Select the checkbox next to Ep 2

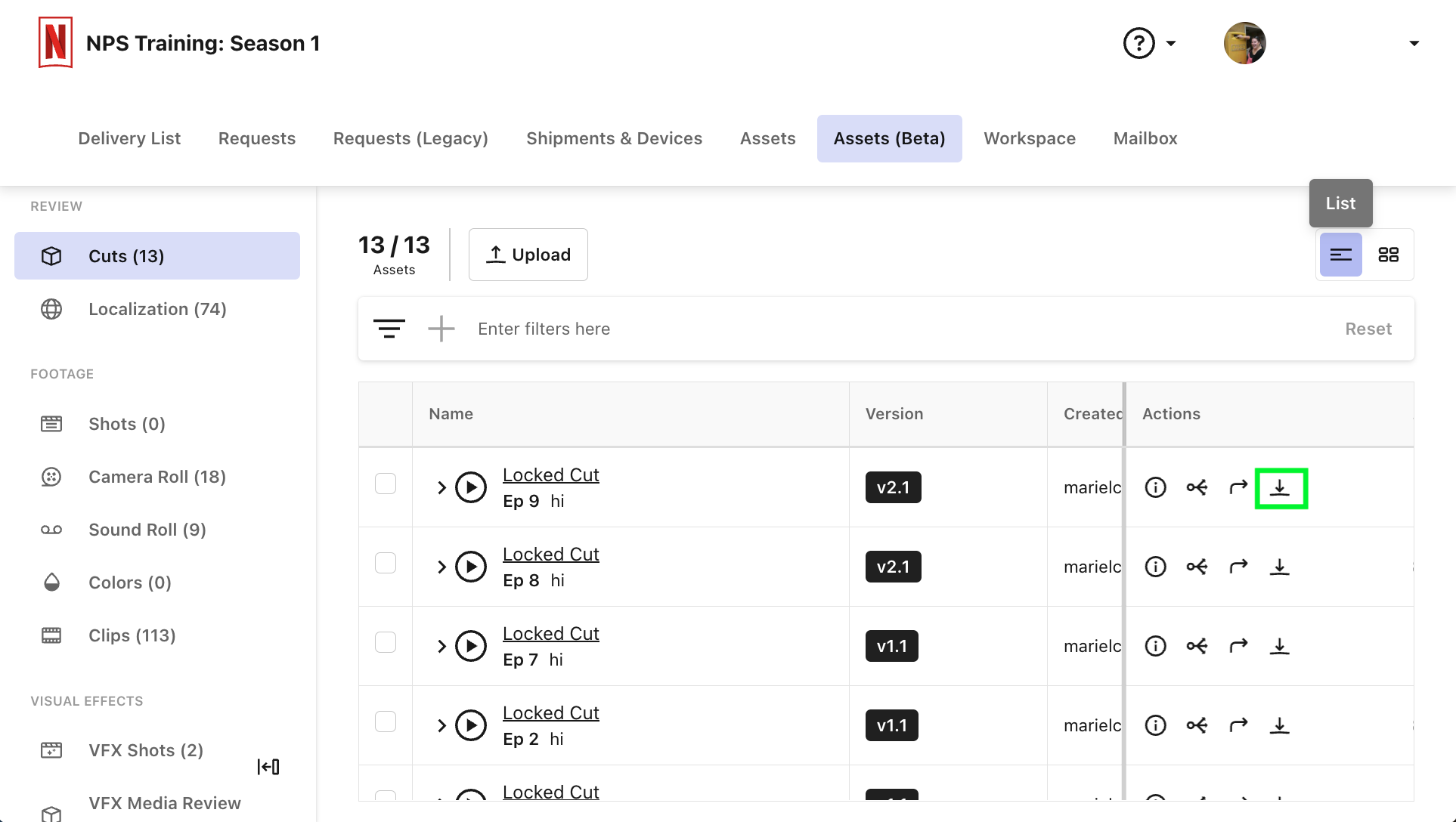click(x=386, y=721)
